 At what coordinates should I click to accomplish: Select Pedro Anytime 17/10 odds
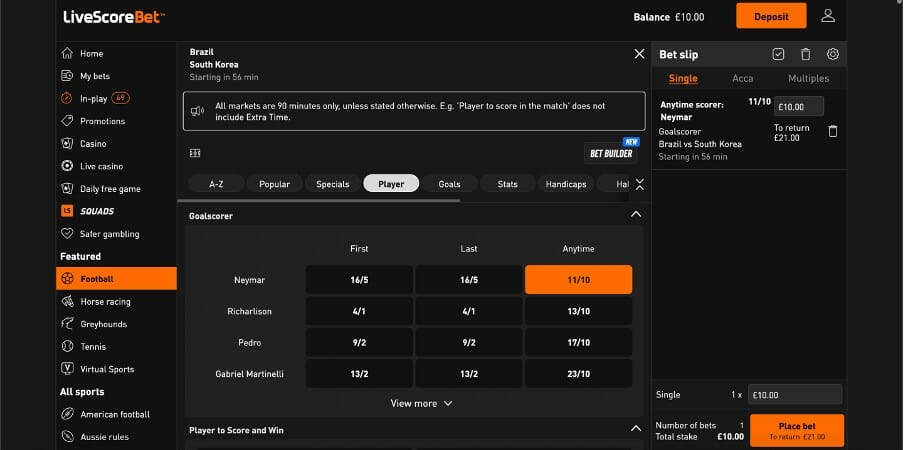[578, 342]
